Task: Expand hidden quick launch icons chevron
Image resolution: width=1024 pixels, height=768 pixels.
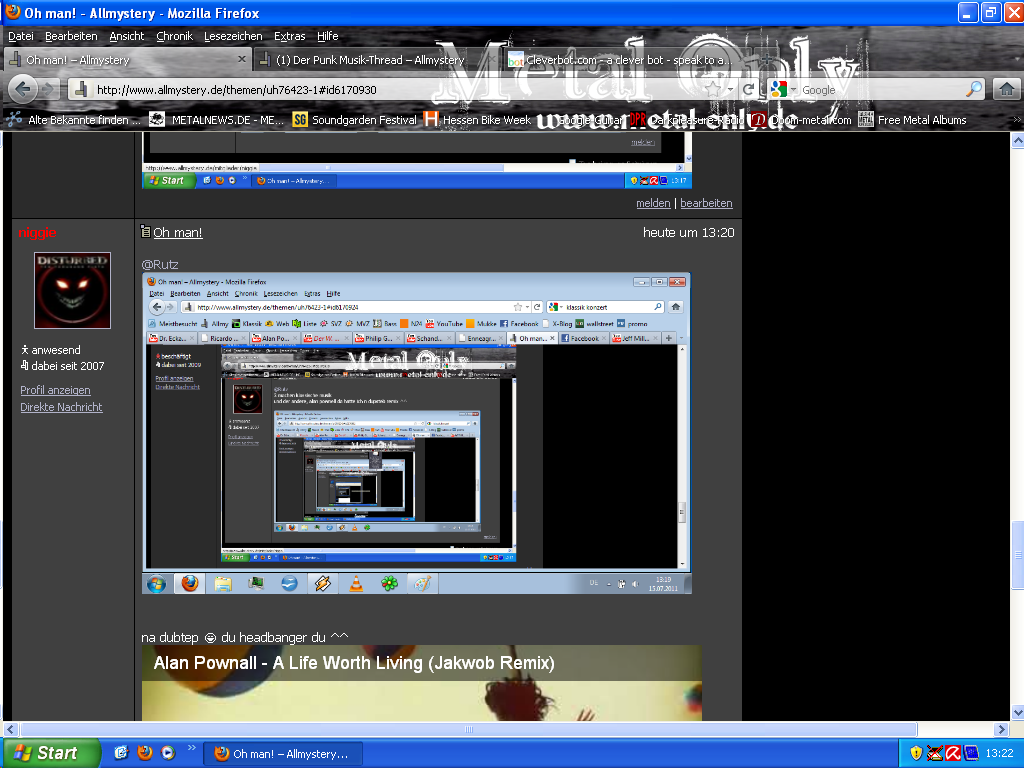Action: click(x=191, y=747)
